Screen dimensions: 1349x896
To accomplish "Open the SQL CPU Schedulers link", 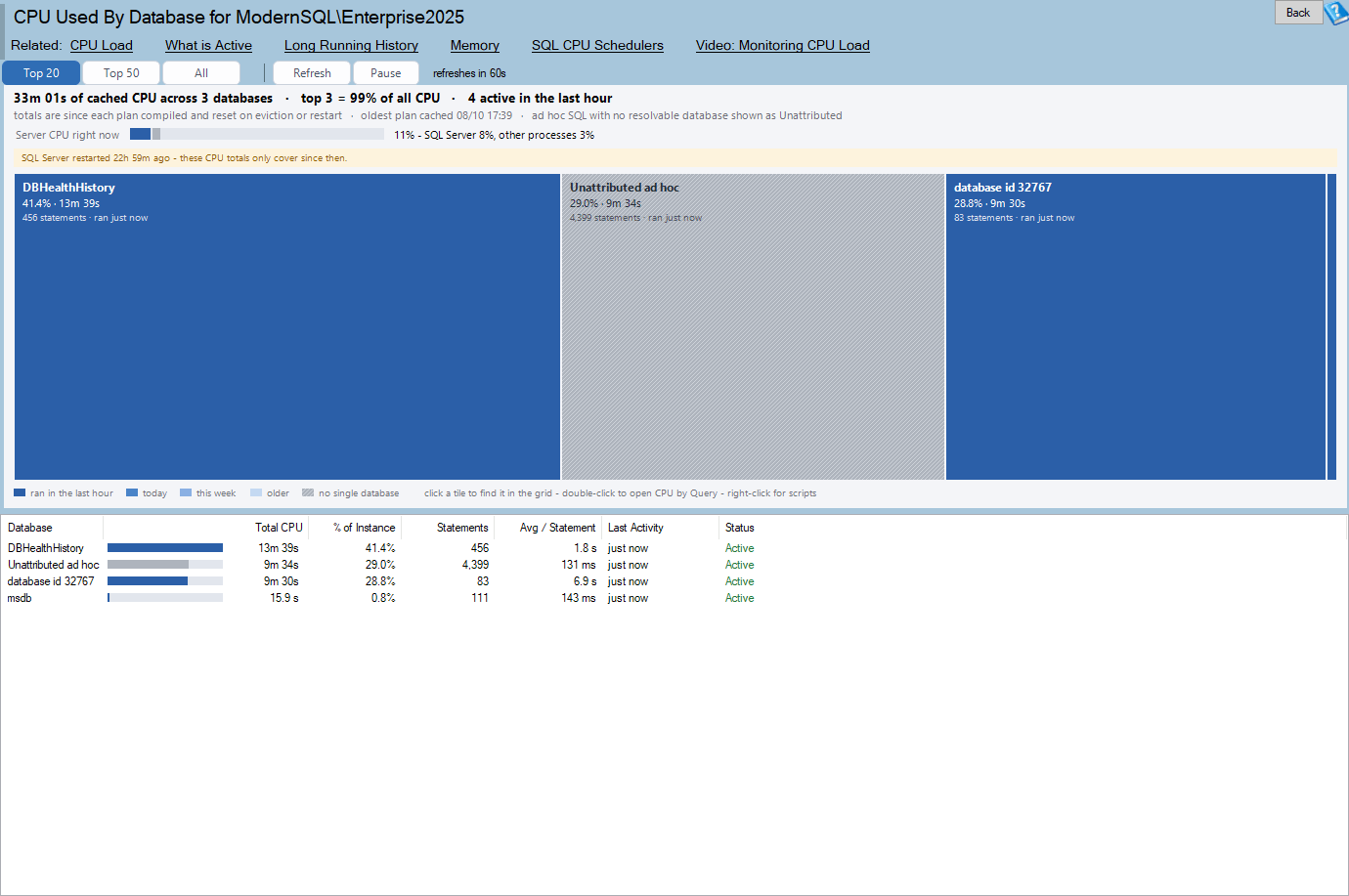I will coord(597,45).
